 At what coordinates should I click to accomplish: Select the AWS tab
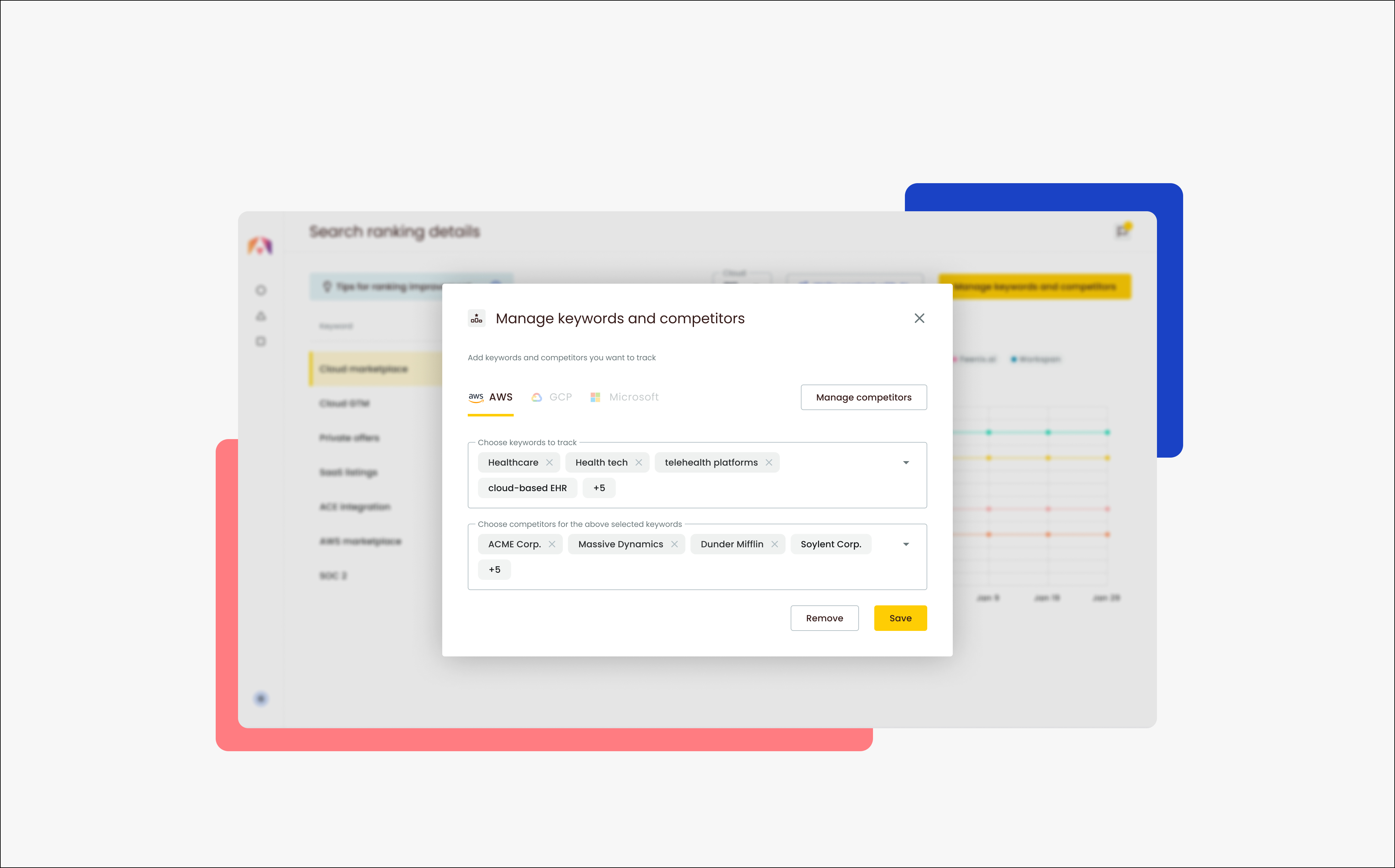(x=491, y=397)
